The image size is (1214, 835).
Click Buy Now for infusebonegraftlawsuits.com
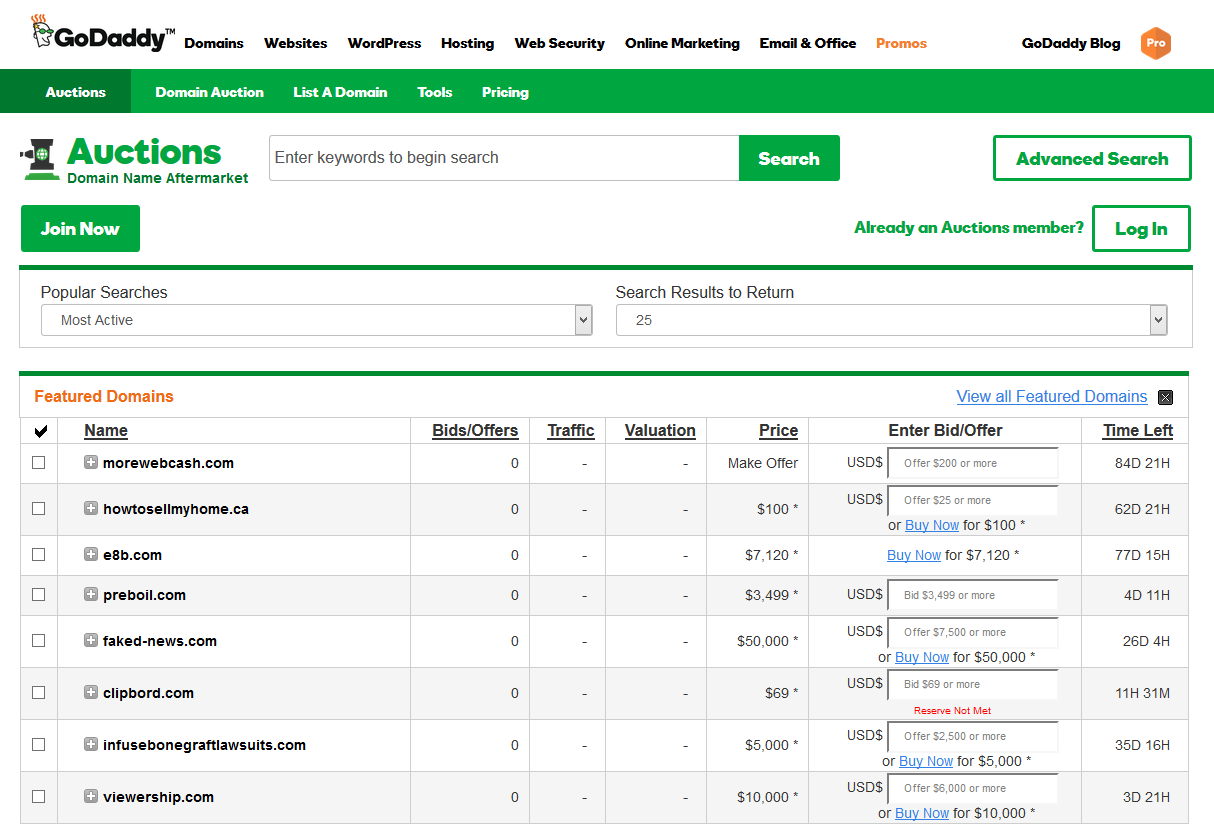926,761
